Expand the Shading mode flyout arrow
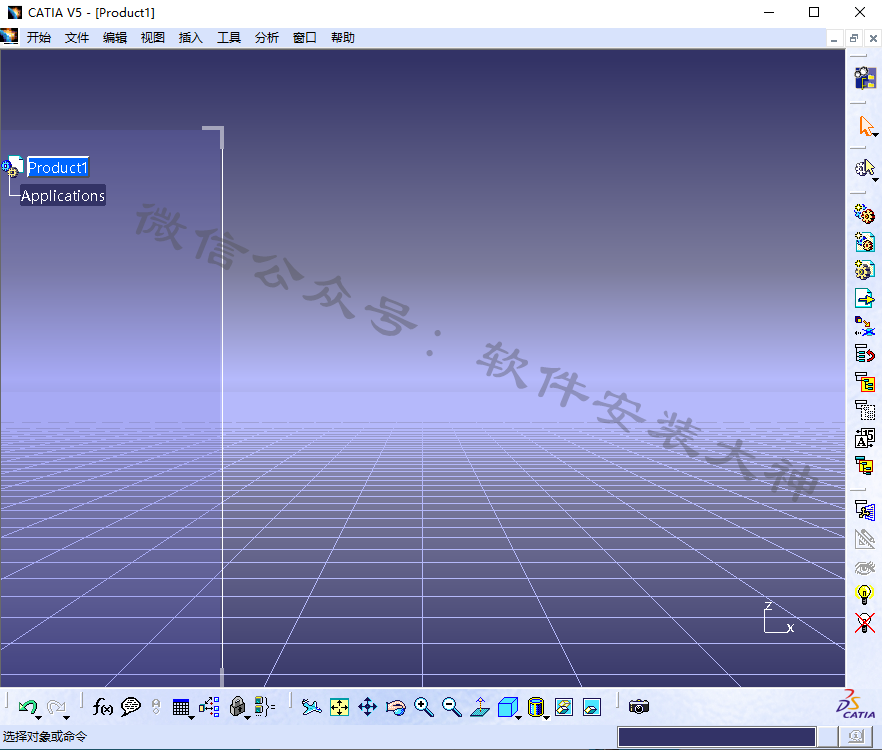This screenshot has width=882, height=750. [546, 718]
